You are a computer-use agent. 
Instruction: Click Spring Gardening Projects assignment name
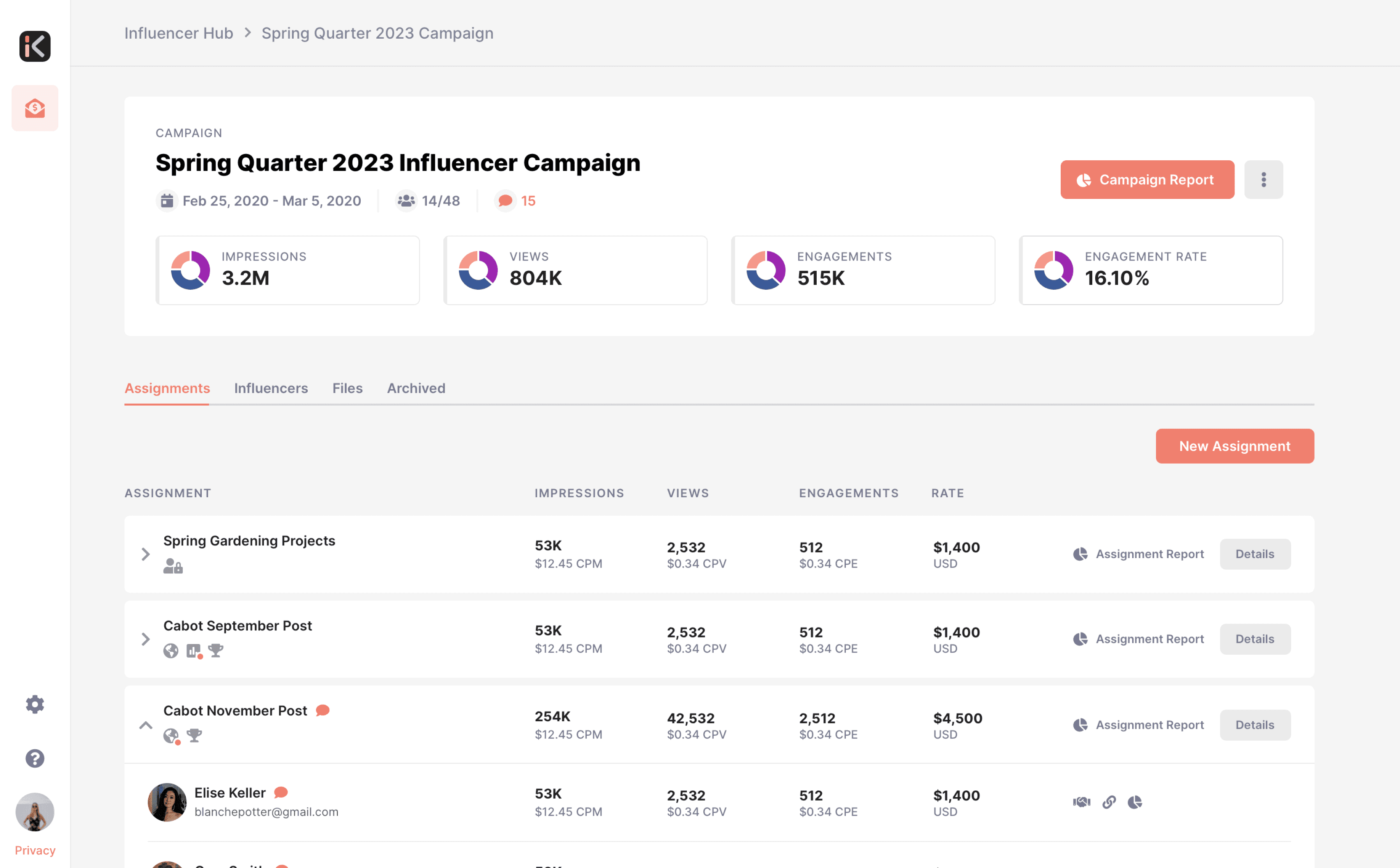pos(249,541)
